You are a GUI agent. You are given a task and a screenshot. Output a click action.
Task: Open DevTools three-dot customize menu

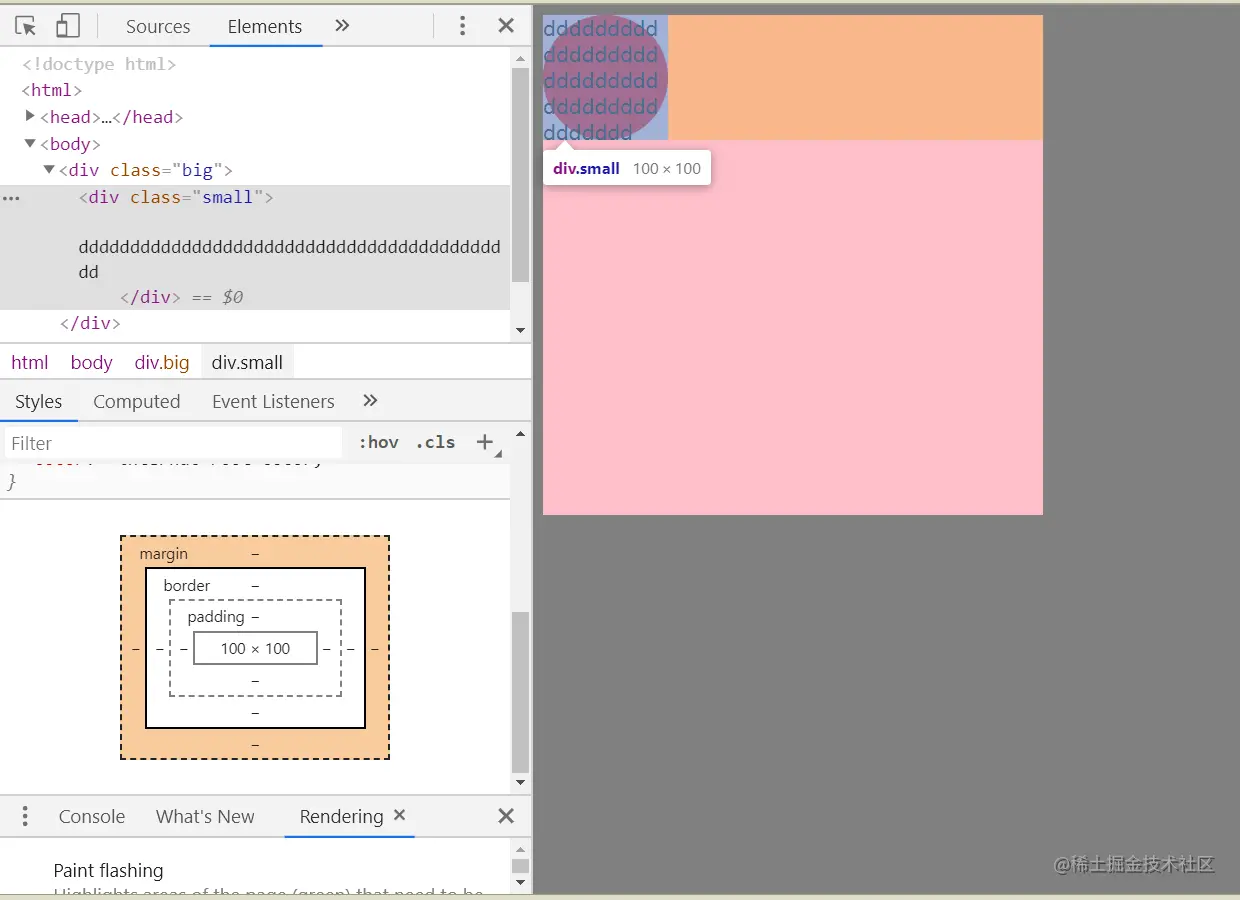(462, 27)
